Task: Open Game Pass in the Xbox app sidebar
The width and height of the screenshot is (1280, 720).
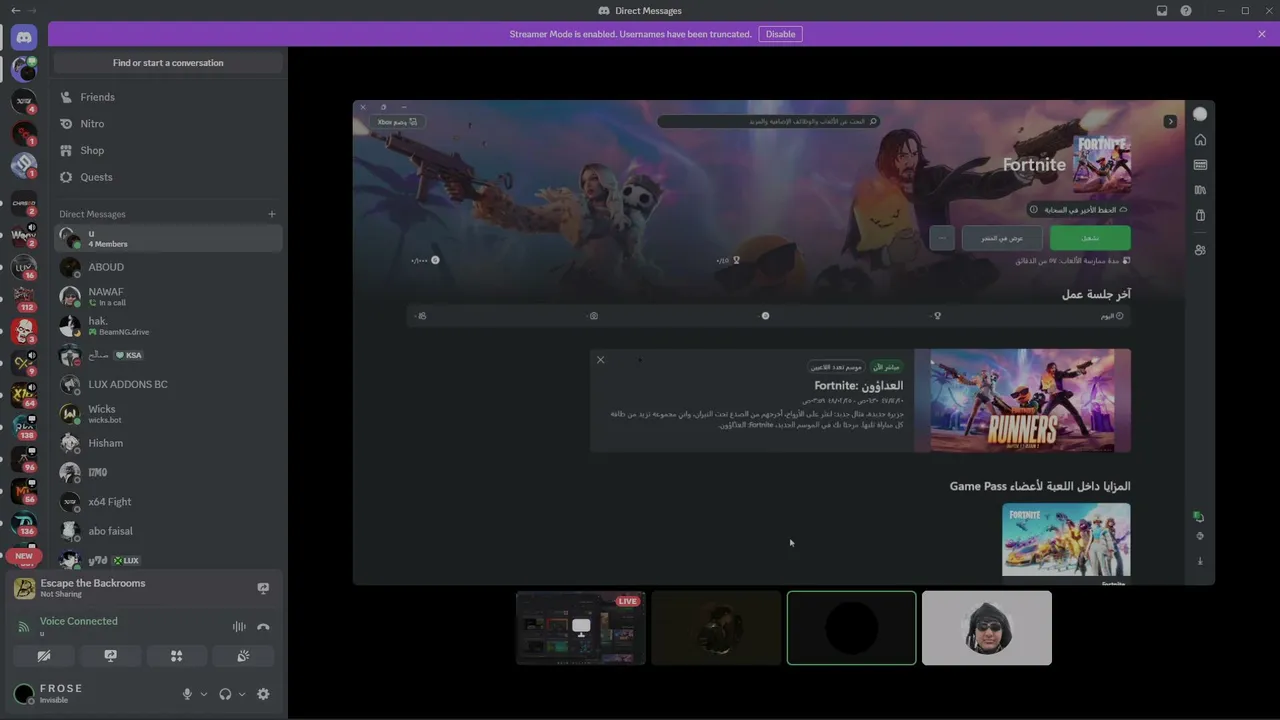Action: pyautogui.click(x=1200, y=165)
